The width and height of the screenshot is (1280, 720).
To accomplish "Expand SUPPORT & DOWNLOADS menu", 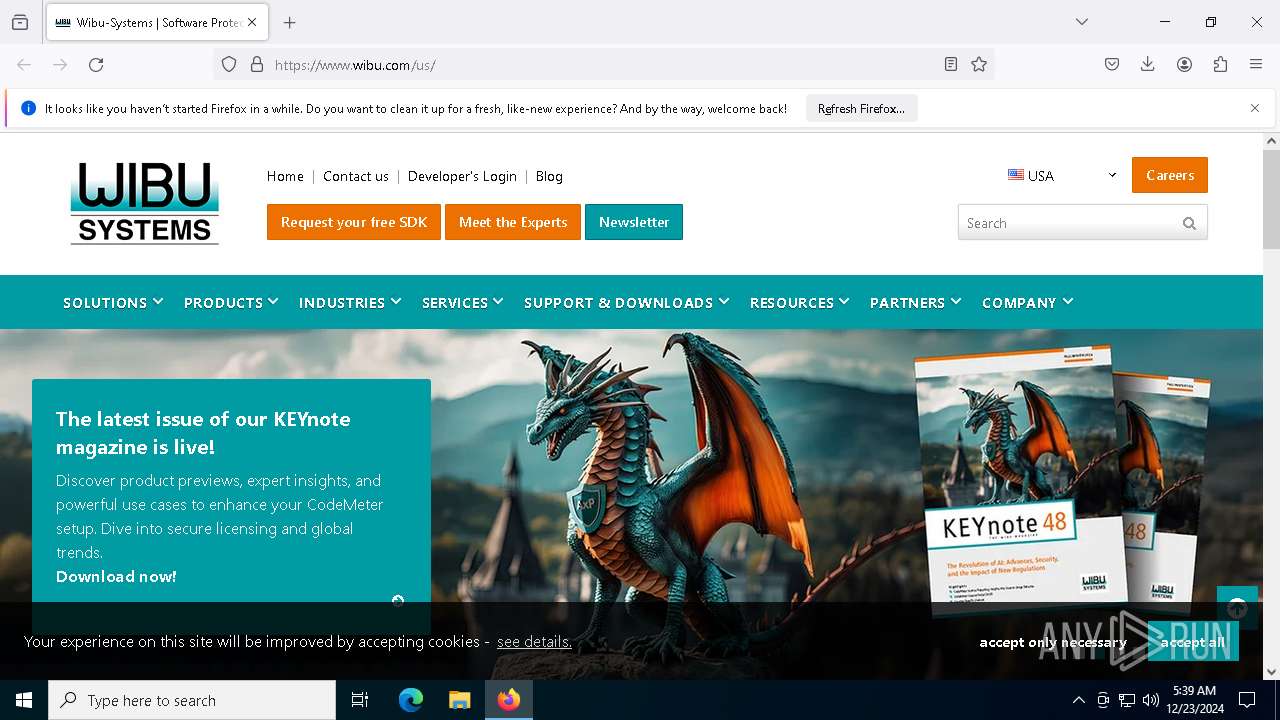I will (x=627, y=302).
